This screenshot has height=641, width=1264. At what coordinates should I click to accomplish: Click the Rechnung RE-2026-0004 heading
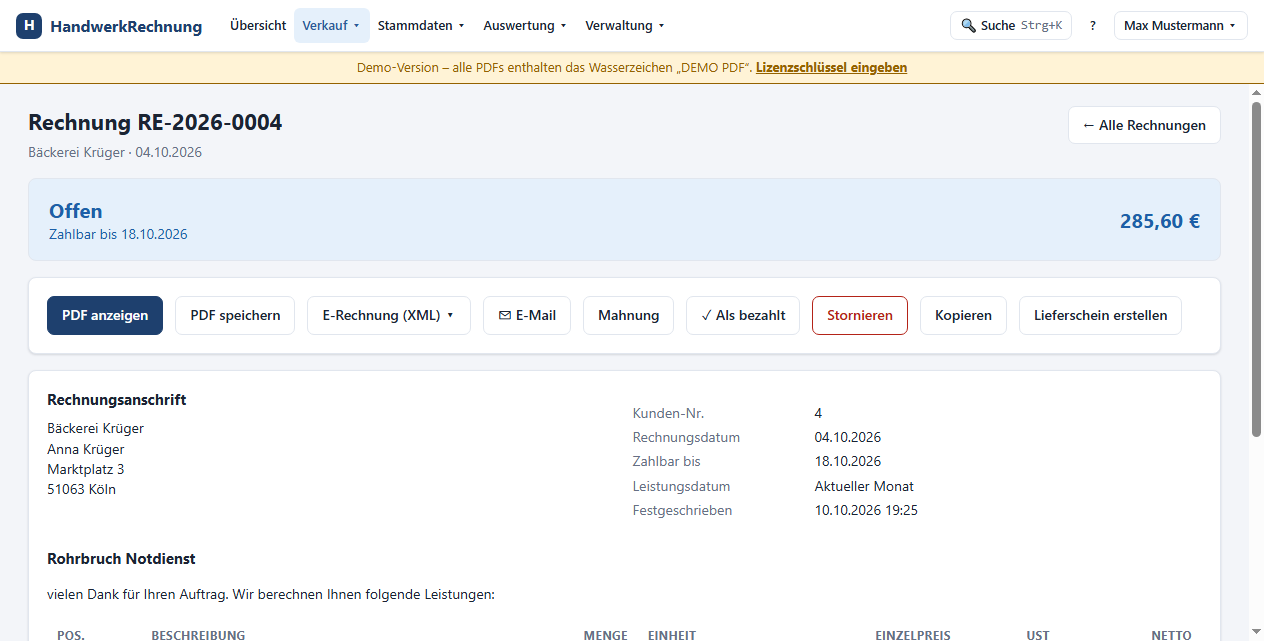(x=155, y=123)
